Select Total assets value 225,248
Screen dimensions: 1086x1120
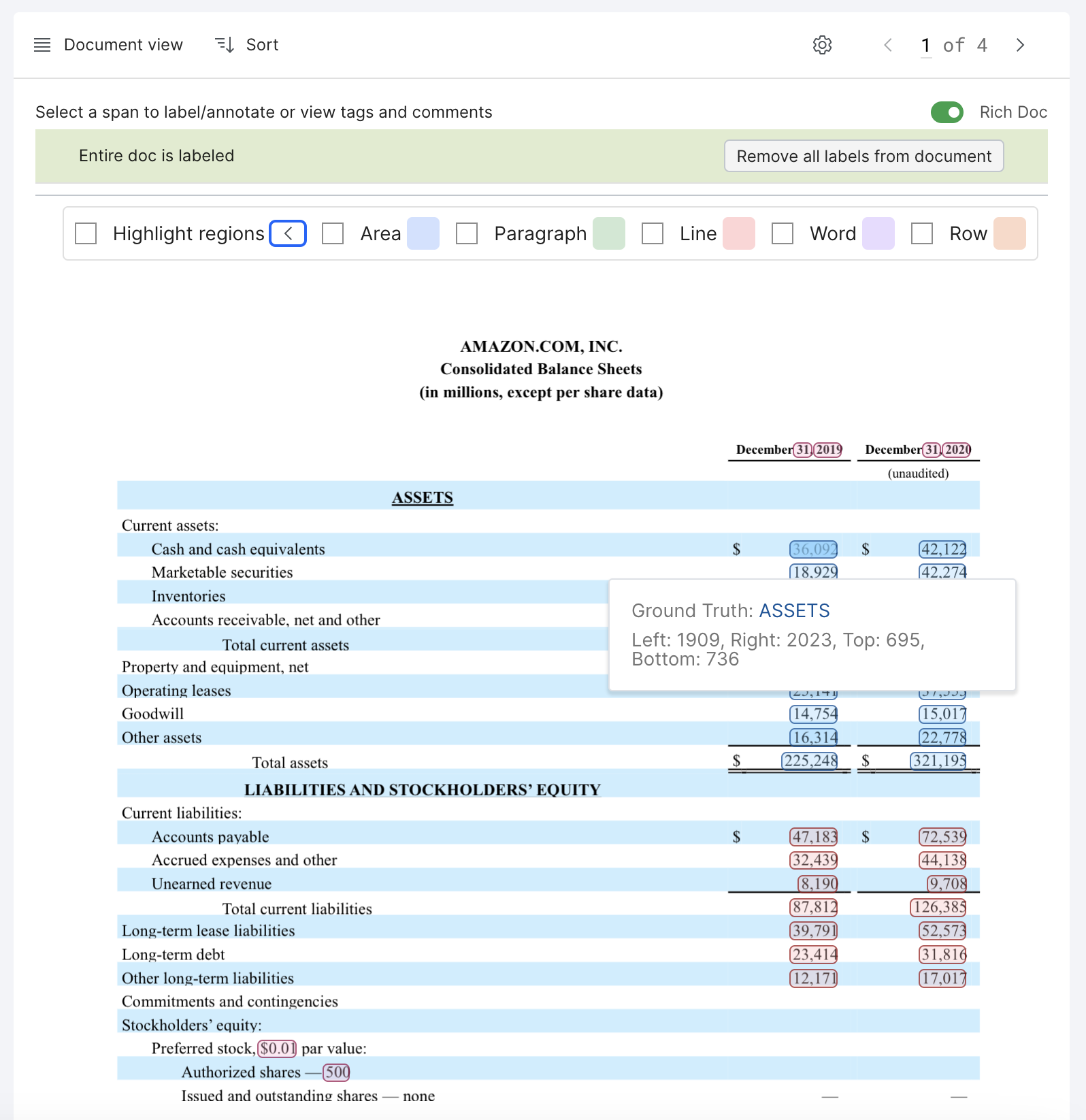(x=810, y=761)
